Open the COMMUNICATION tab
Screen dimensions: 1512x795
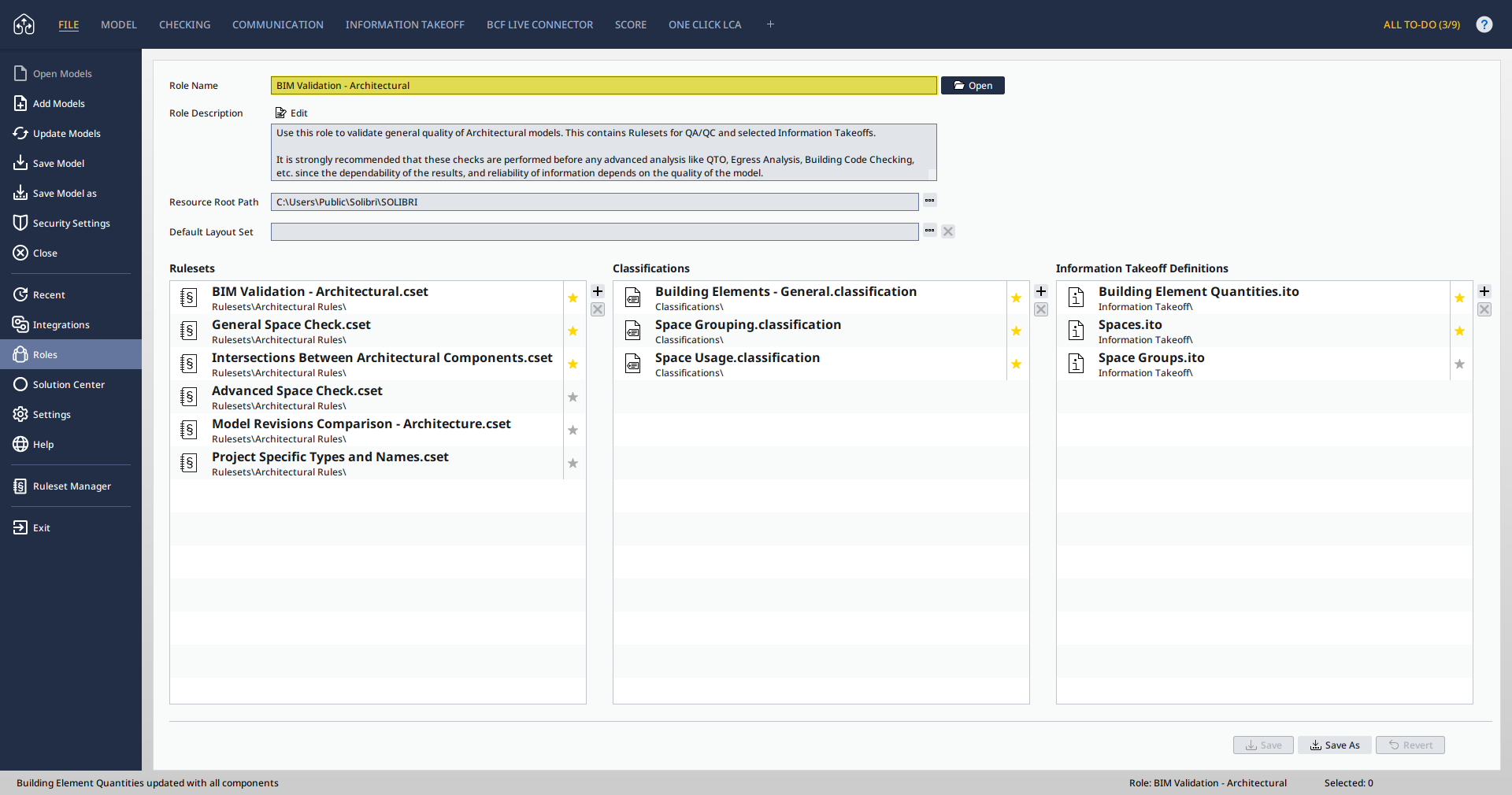pyautogui.click(x=278, y=24)
